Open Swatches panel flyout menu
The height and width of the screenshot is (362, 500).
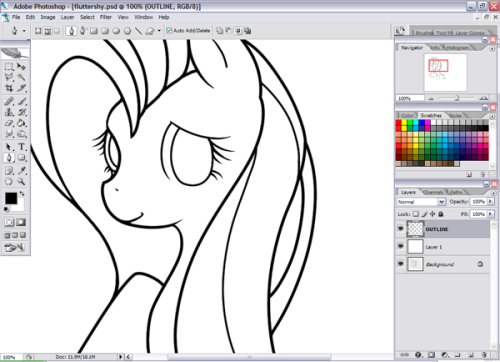coord(492,116)
